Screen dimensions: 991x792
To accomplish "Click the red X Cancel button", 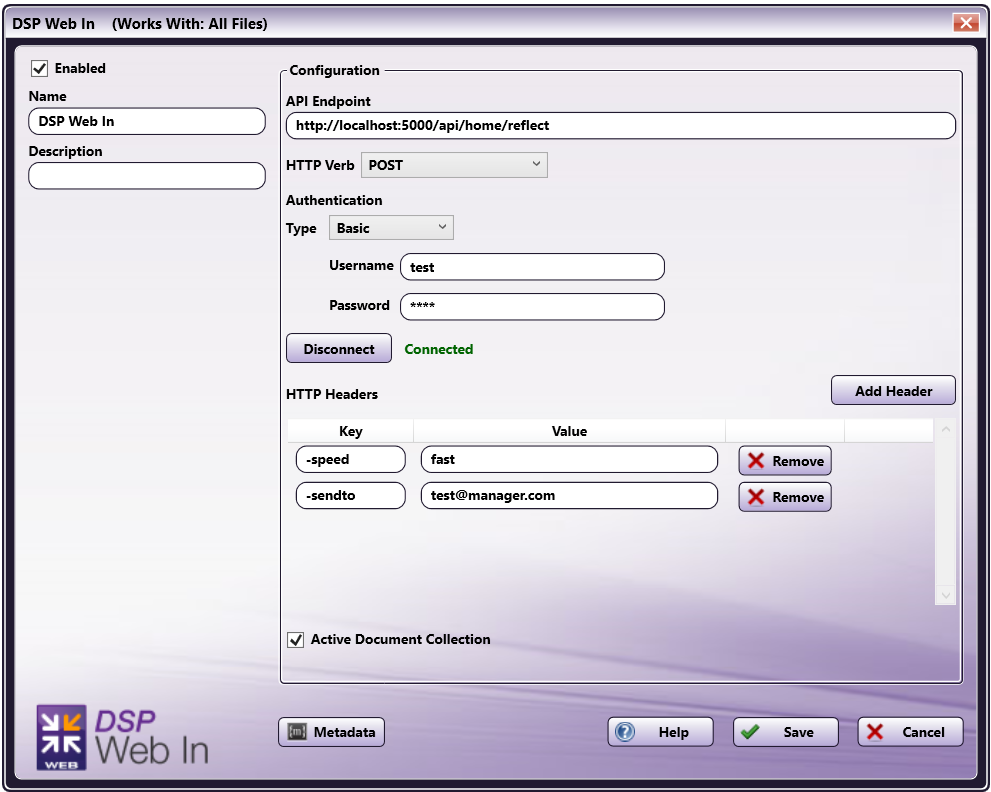I will (x=910, y=732).
